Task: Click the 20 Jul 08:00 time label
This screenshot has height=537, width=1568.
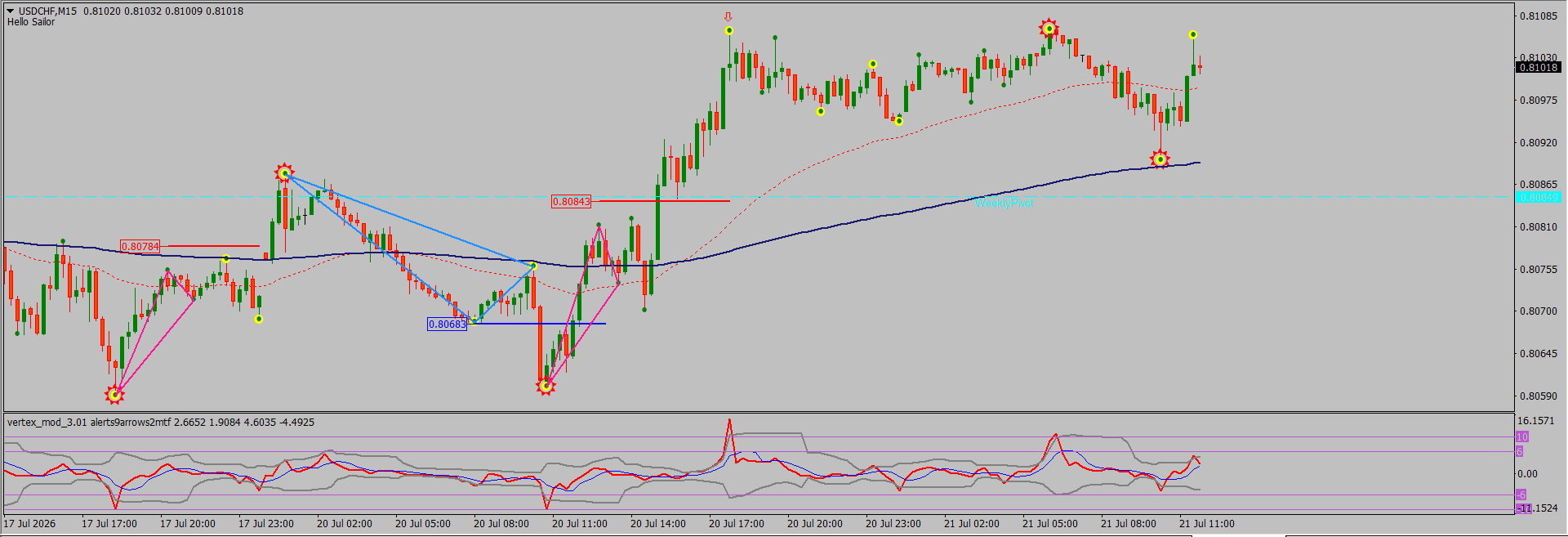Action: [501, 524]
